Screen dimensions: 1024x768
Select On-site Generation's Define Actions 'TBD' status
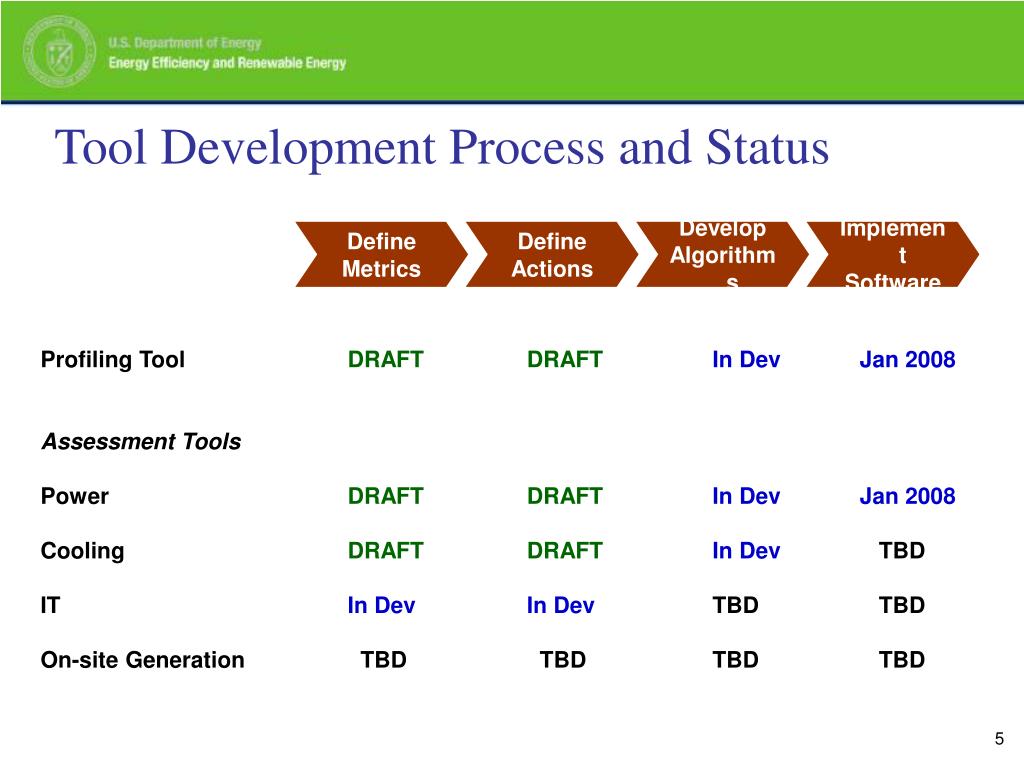tap(562, 660)
